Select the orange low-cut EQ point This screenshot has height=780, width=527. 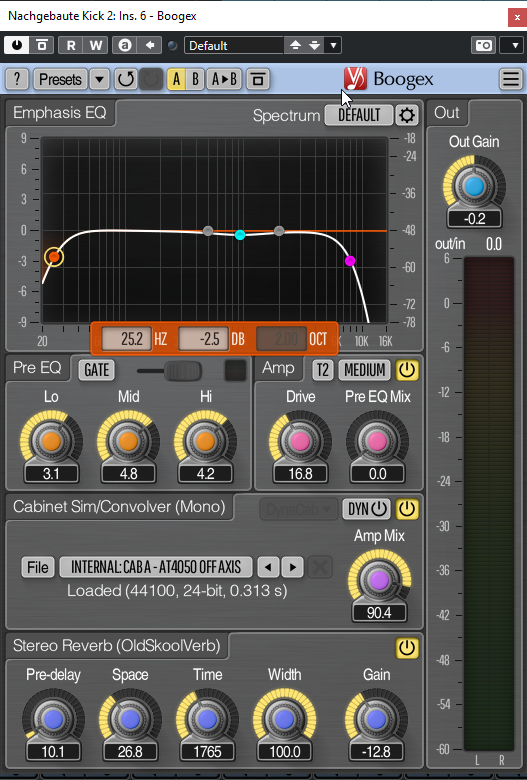[x=54, y=257]
